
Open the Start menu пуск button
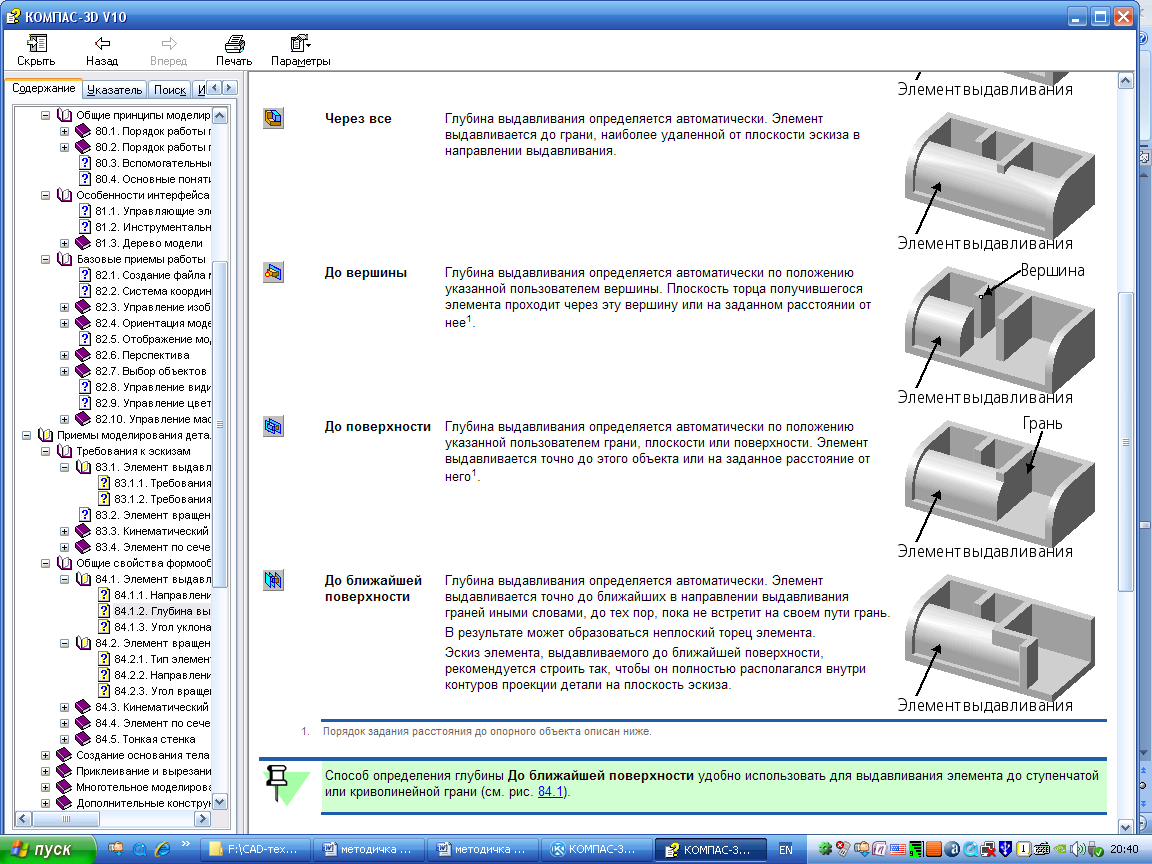(48, 849)
